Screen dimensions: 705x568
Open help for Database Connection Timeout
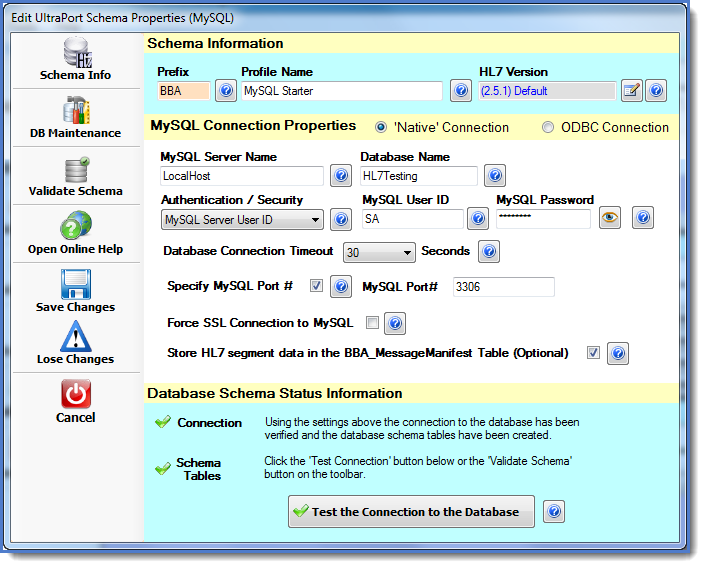pos(489,251)
